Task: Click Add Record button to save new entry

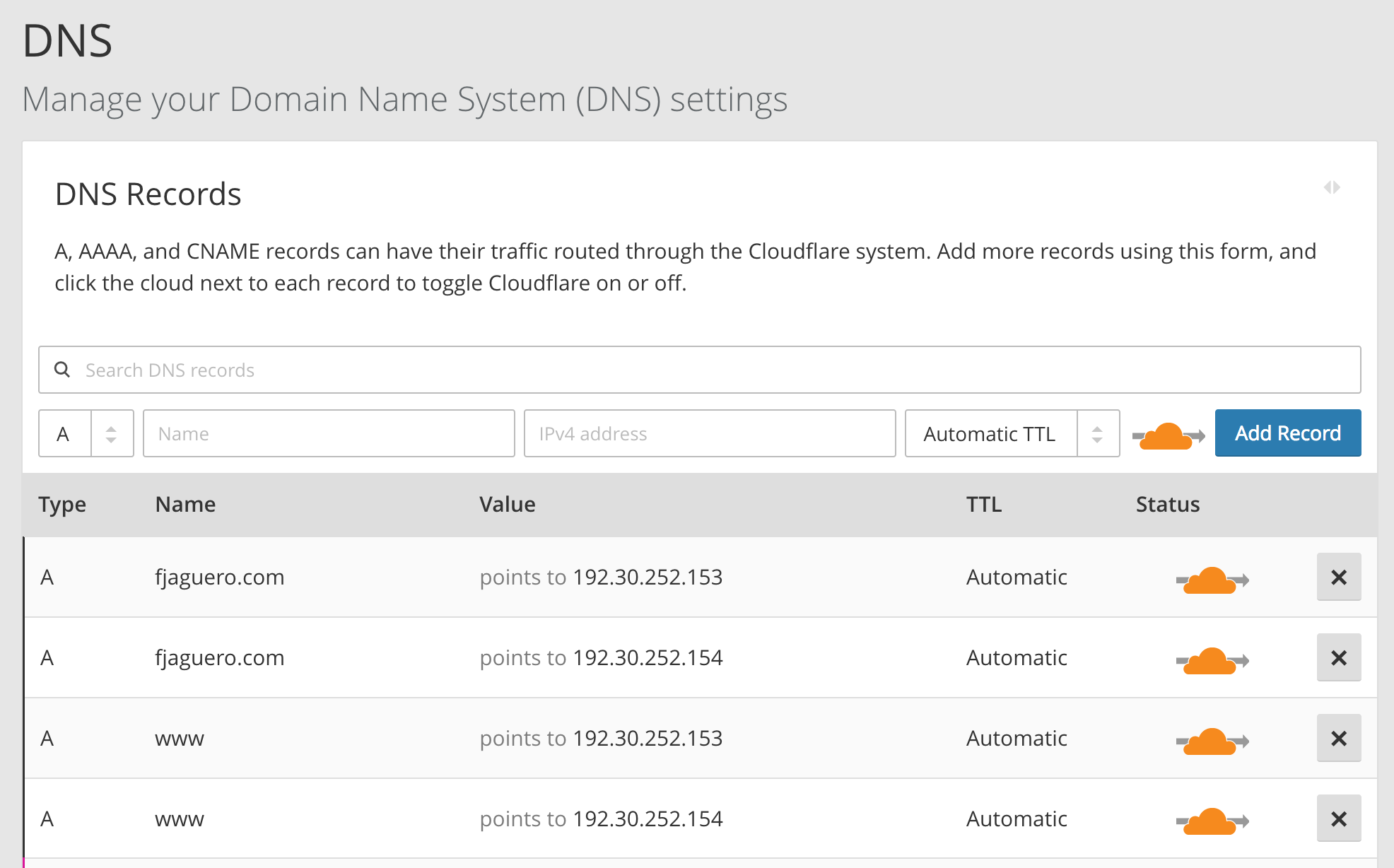Action: pyautogui.click(x=1286, y=433)
